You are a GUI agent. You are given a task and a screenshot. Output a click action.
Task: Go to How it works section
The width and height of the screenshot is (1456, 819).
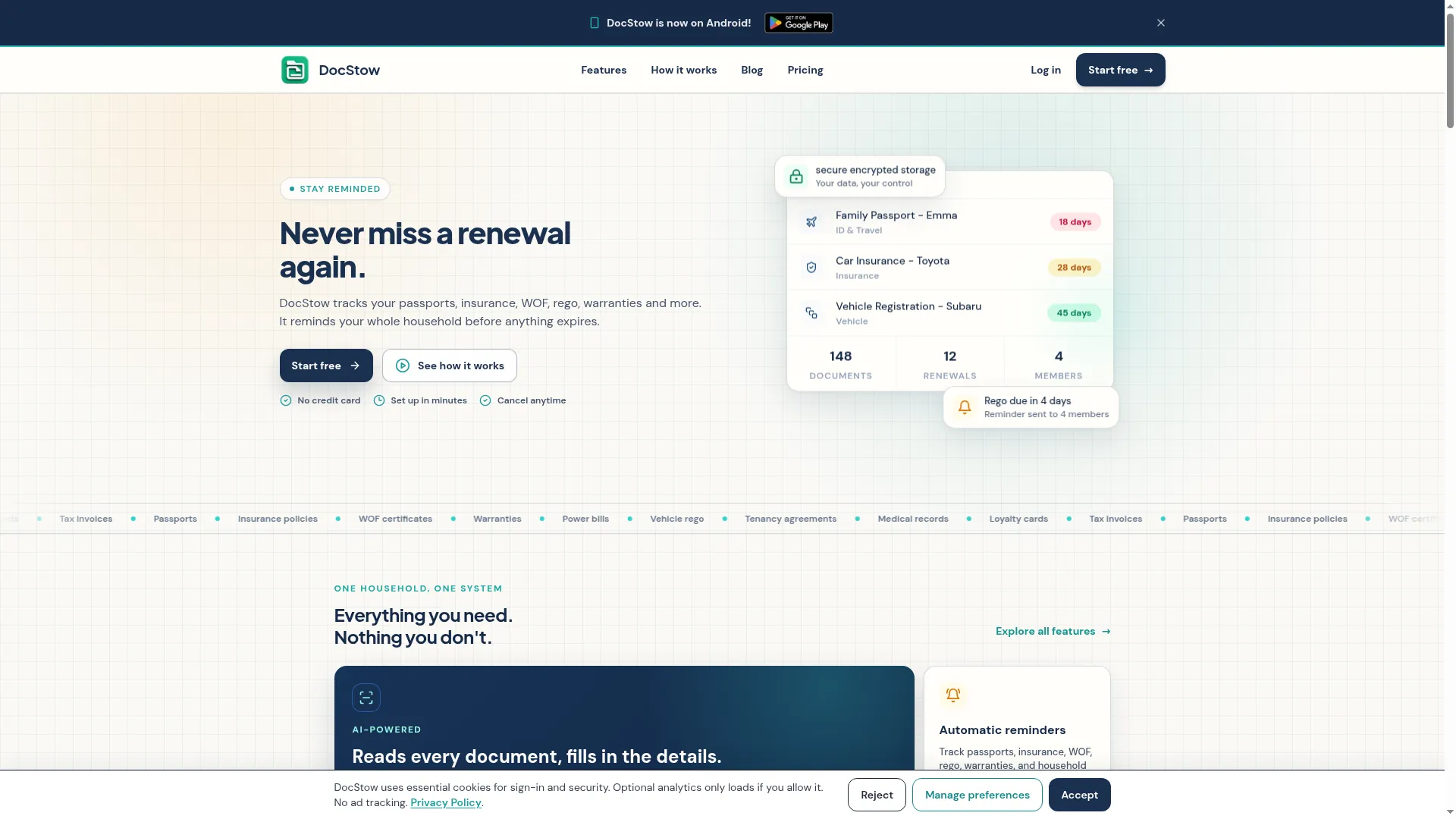tap(683, 70)
